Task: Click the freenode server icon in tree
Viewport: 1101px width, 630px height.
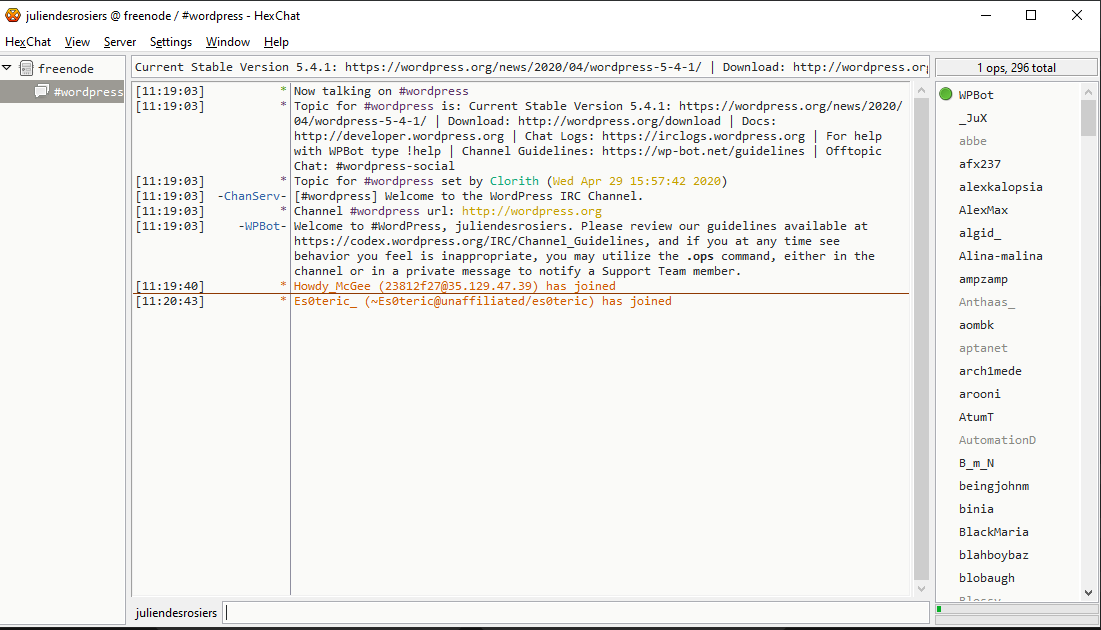Action: tap(27, 68)
